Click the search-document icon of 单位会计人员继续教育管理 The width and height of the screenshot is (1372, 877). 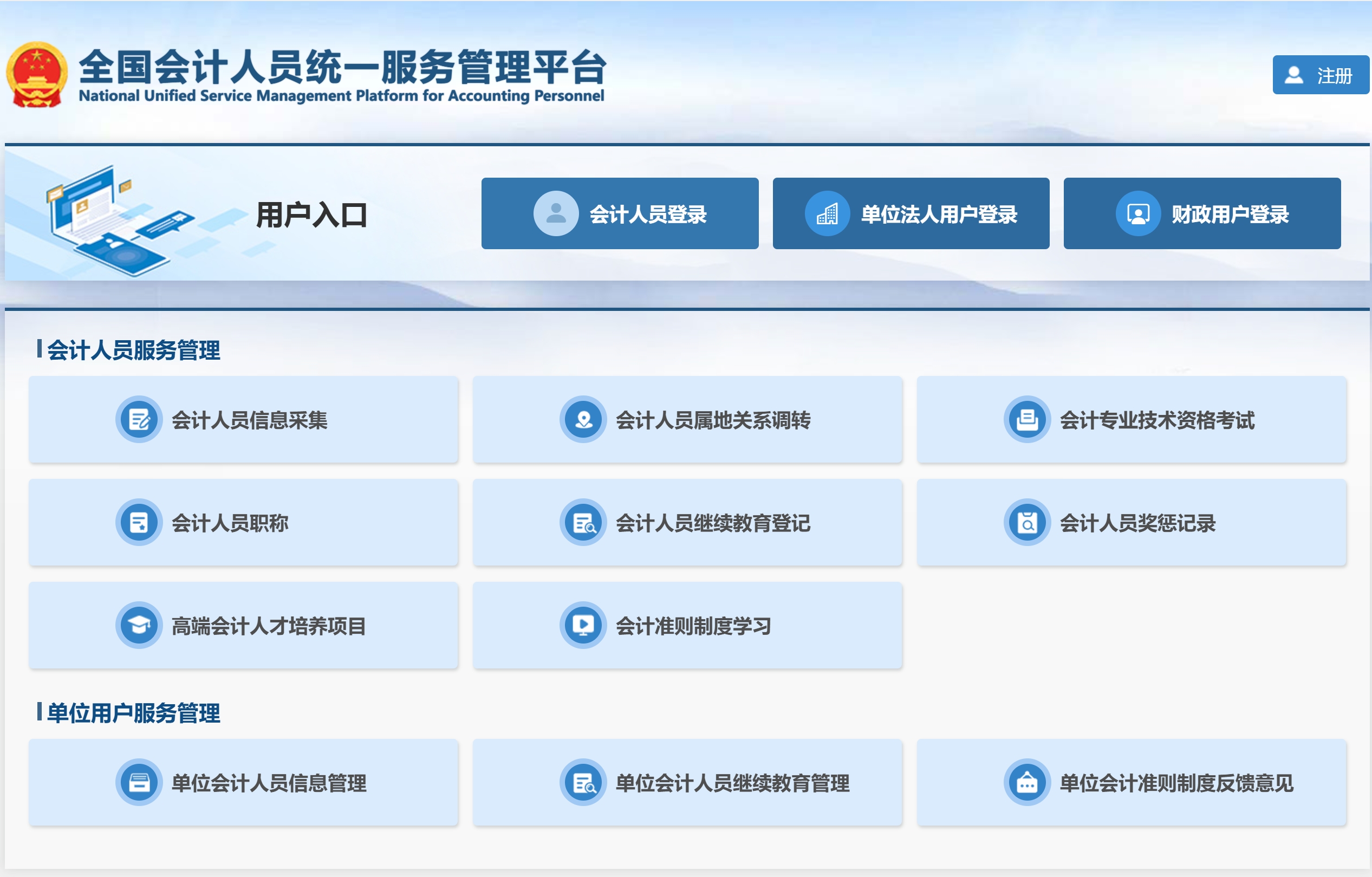pos(583,782)
